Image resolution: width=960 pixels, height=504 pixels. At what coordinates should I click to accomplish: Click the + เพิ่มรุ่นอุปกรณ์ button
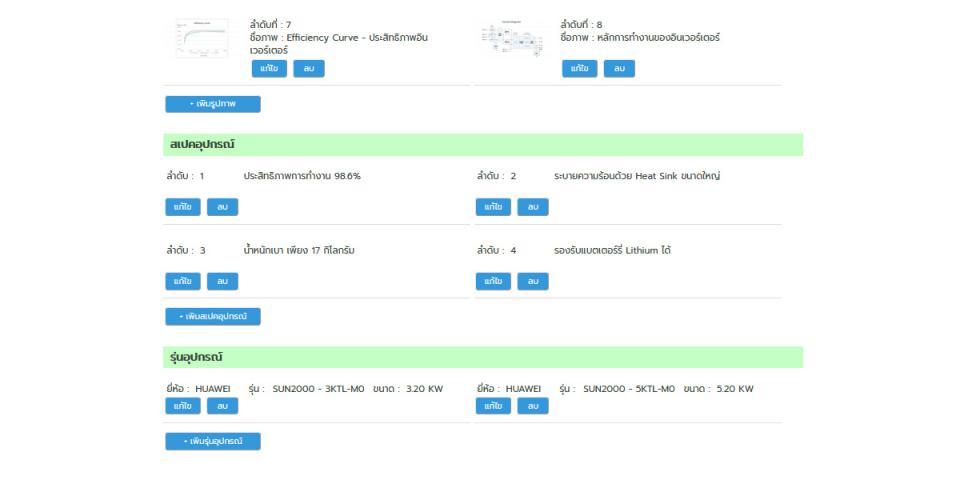point(213,442)
